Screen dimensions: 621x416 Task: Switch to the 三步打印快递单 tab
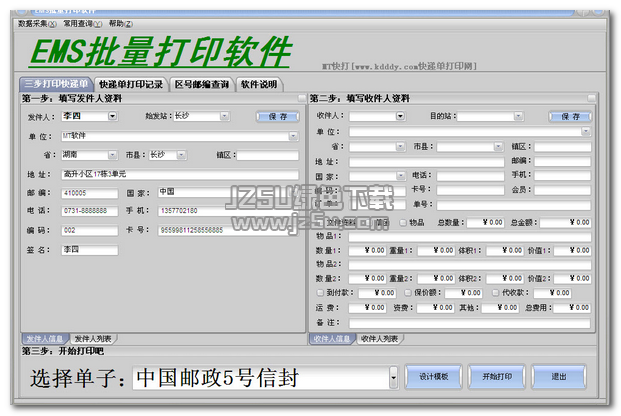point(56,84)
